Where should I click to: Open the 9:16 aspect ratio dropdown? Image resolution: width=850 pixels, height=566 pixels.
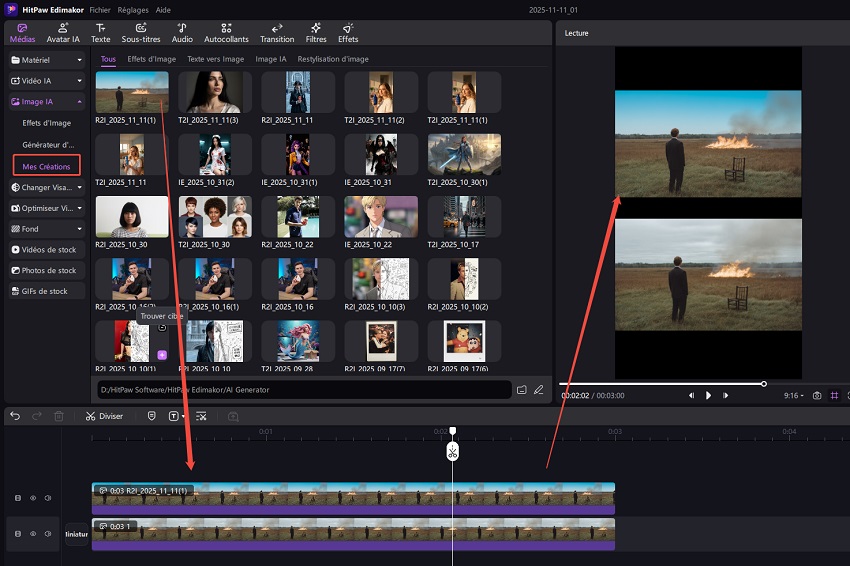[793, 396]
